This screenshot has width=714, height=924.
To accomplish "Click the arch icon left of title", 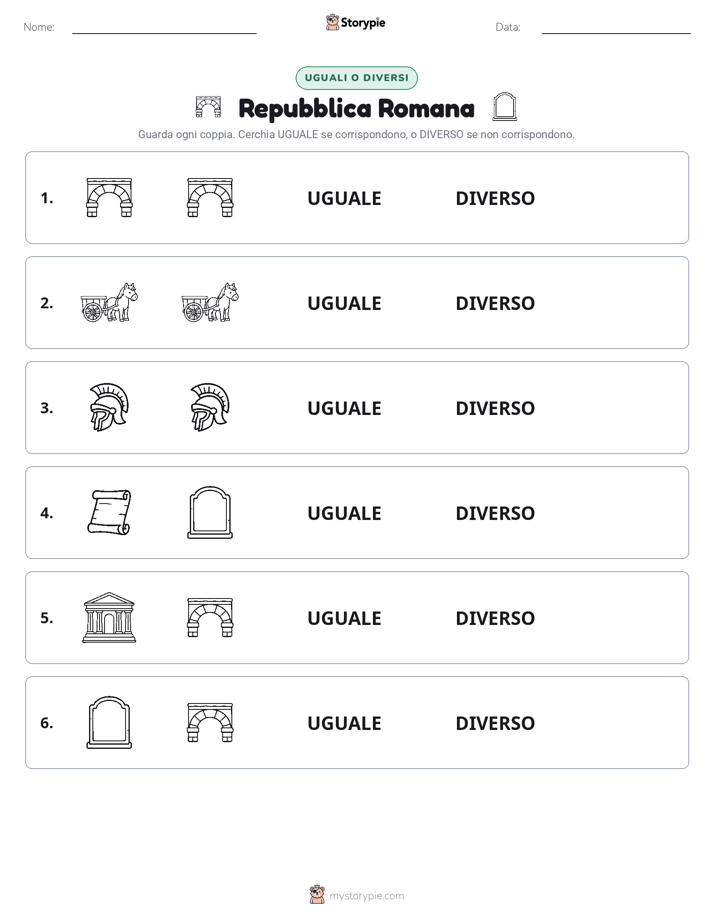I will [209, 107].
